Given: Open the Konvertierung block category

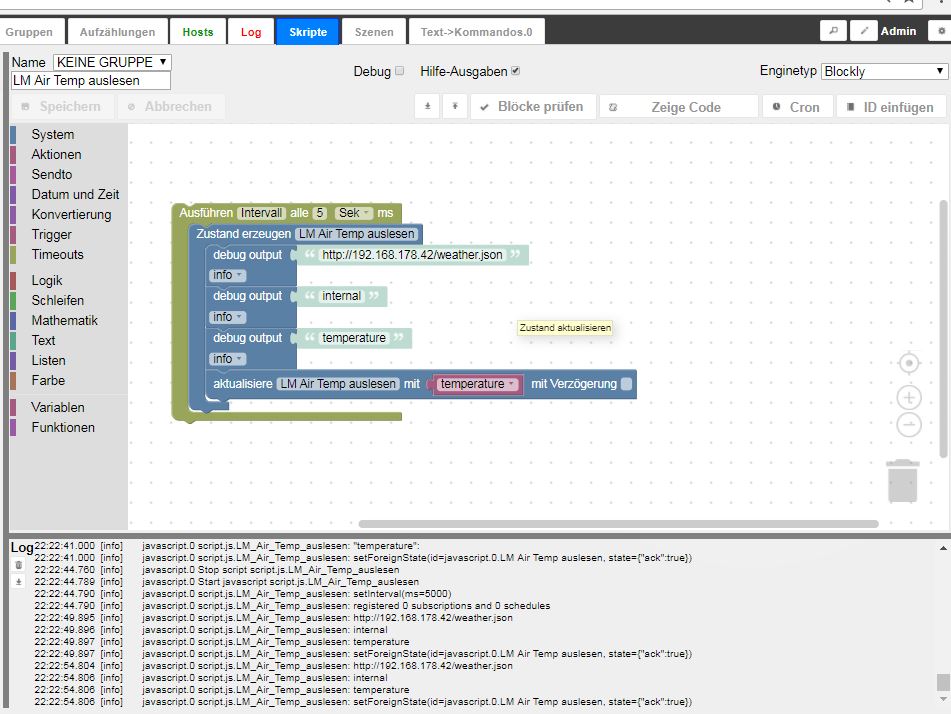Looking at the screenshot, I should click(x=71, y=215).
